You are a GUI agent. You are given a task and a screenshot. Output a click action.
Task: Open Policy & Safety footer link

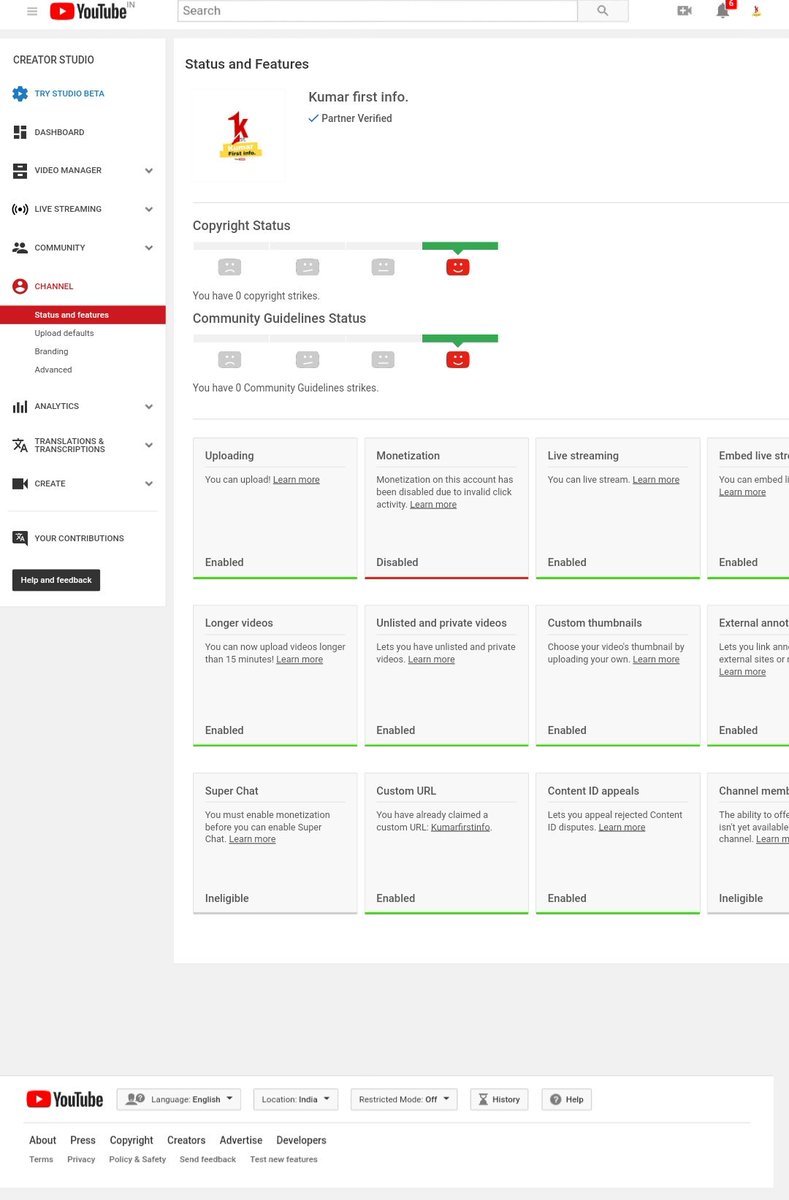[138, 1160]
